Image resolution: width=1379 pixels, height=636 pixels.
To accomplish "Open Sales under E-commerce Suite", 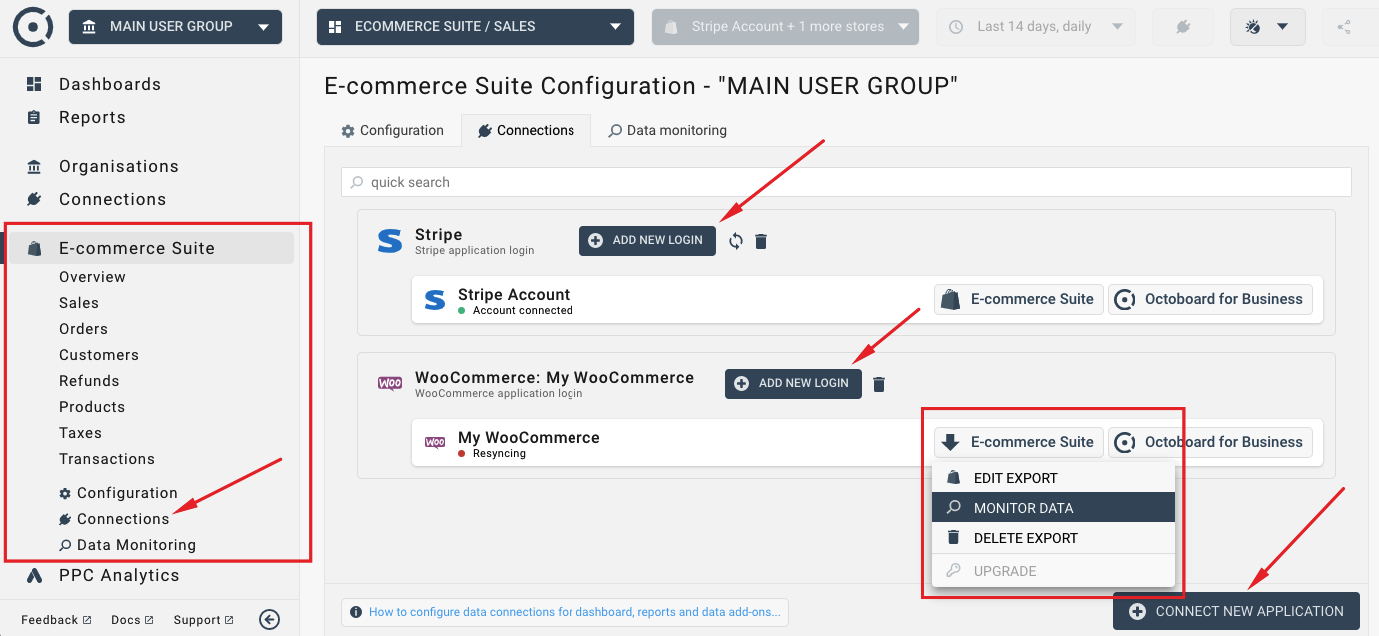I will [79, 303].
